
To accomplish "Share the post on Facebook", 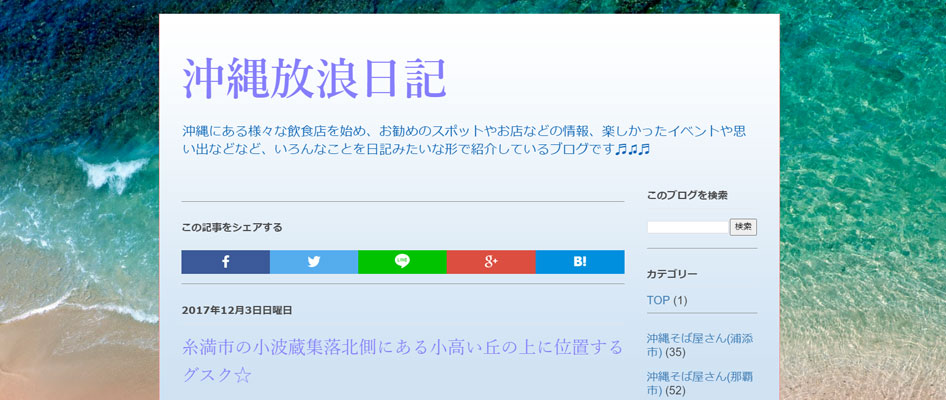I will click(225, 262).
